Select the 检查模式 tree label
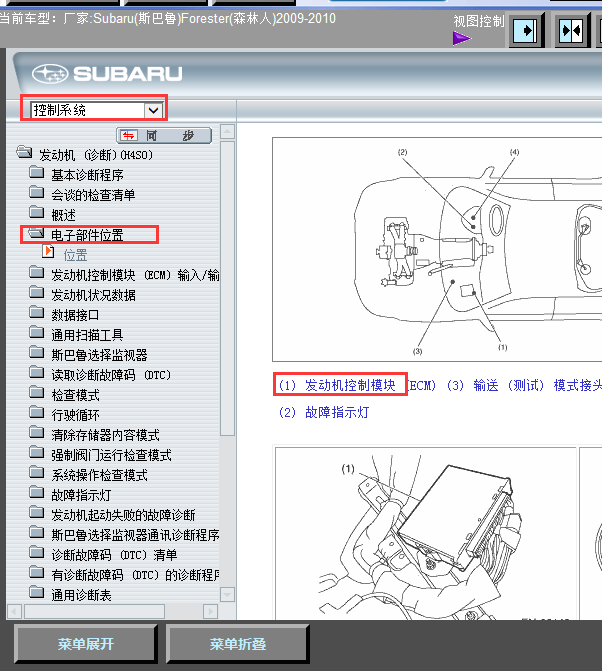 click(x=75, y=395)
